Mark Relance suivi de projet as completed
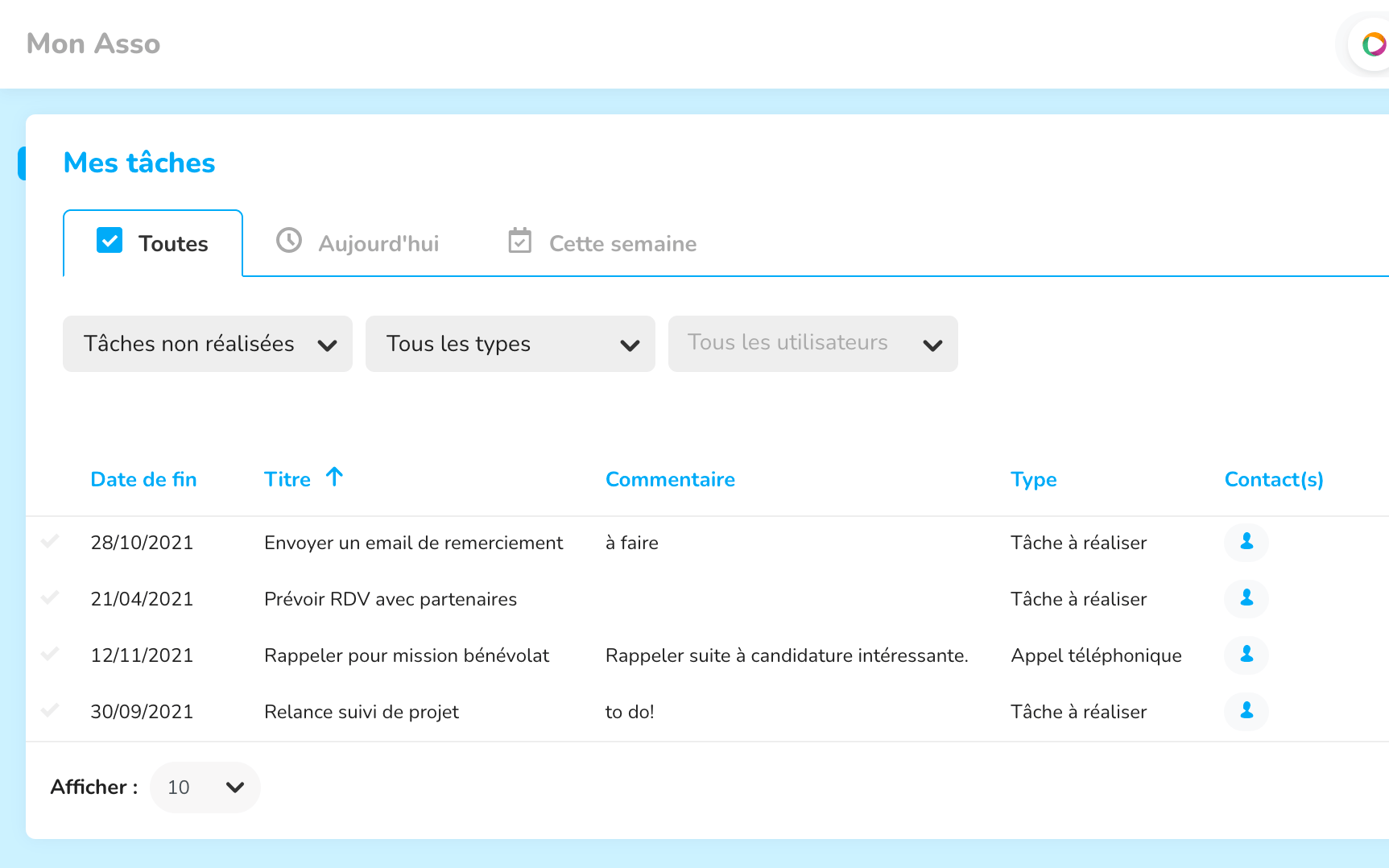The height and width of the screenshot is (868, 1389). pyautogui.click(x=50, y=710)
